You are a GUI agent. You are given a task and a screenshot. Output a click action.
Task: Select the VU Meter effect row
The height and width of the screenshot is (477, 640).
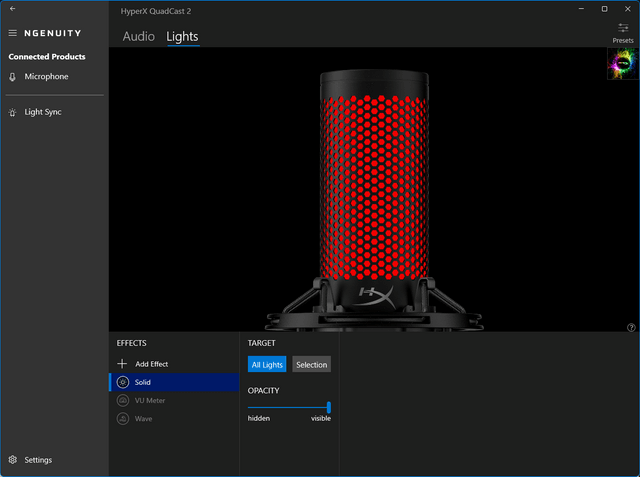pyautogui.click(x=174, y=400)
